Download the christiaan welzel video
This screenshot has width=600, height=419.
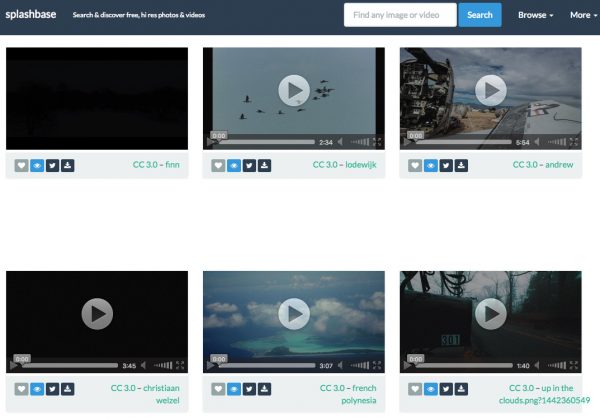[68, 388]
